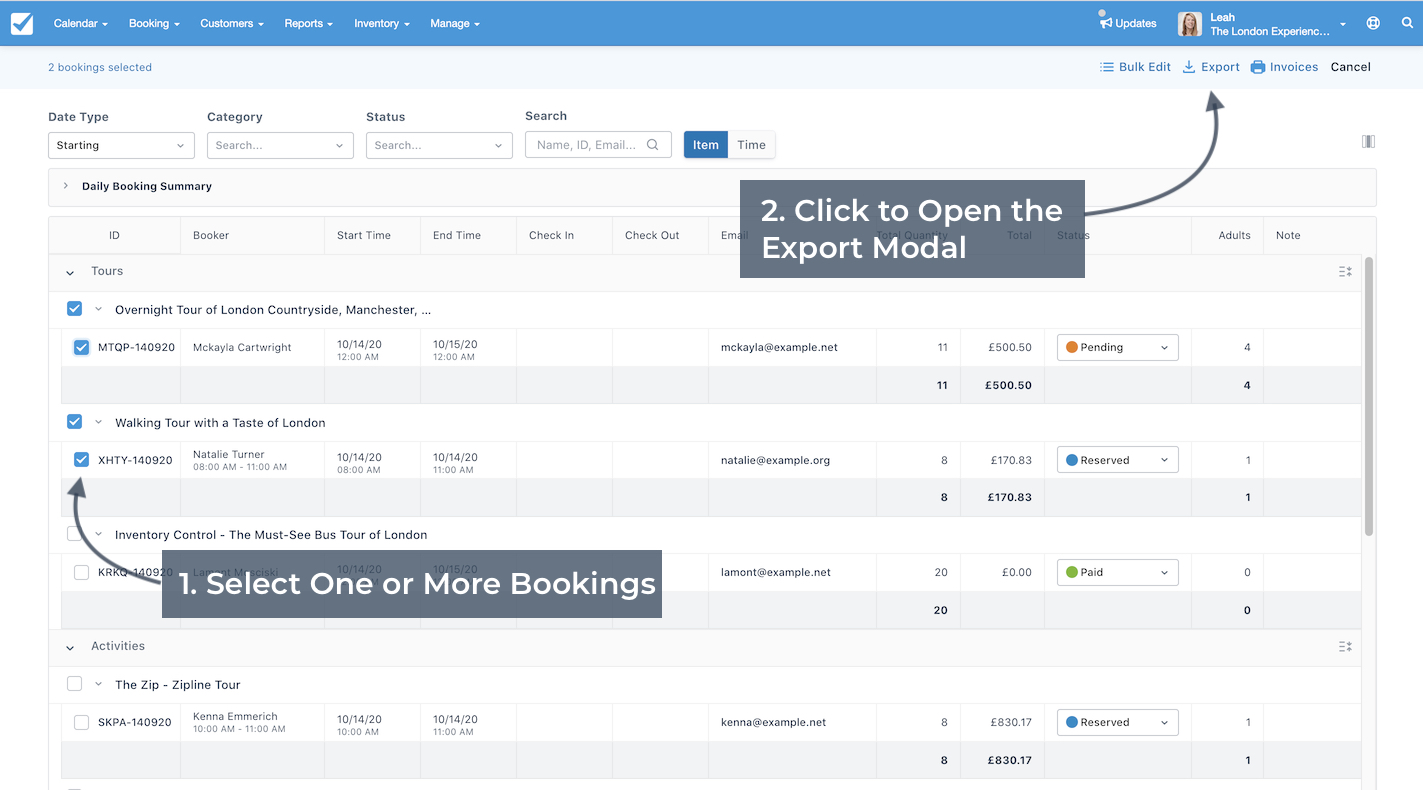Collapse The Zip - Zipline Tour item
Screen dimensions: 1423x790
(x=98, y=684)
